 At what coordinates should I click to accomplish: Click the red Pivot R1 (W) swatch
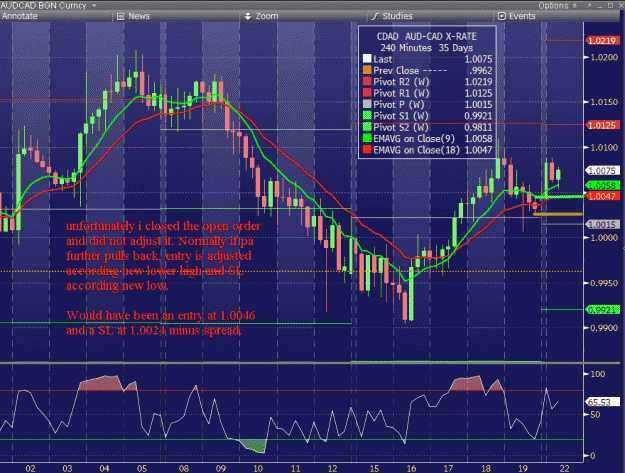[367, 93]
